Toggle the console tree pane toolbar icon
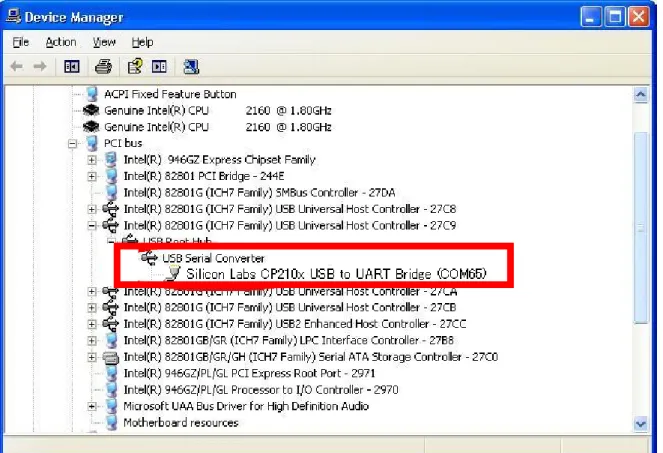The height and width of the screenshot is (453, 663). tap(71, 66)
